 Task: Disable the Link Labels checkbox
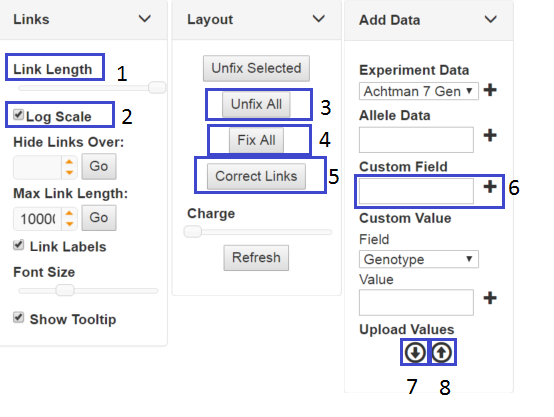[x=18, y=245]
